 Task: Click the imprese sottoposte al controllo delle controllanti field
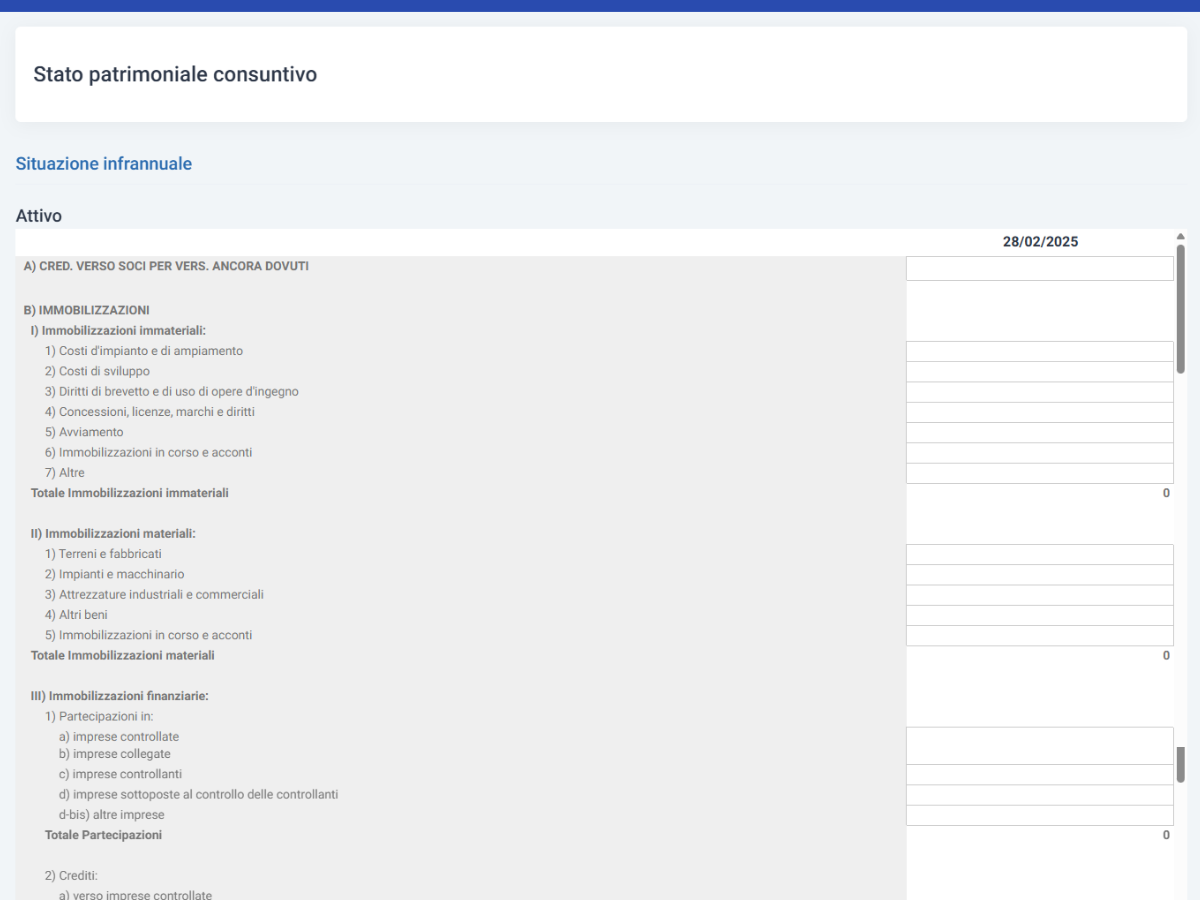click(x=1039, y=795)
